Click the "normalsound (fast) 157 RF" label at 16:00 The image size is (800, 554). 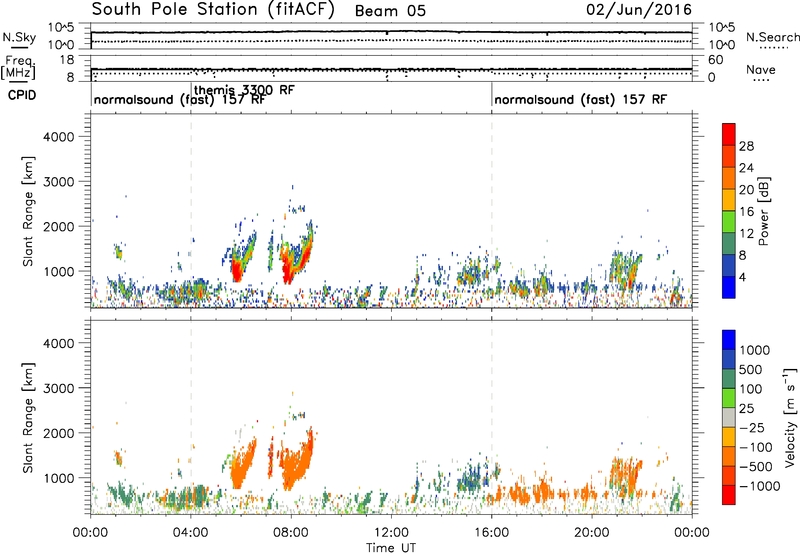tap(580, 99)
